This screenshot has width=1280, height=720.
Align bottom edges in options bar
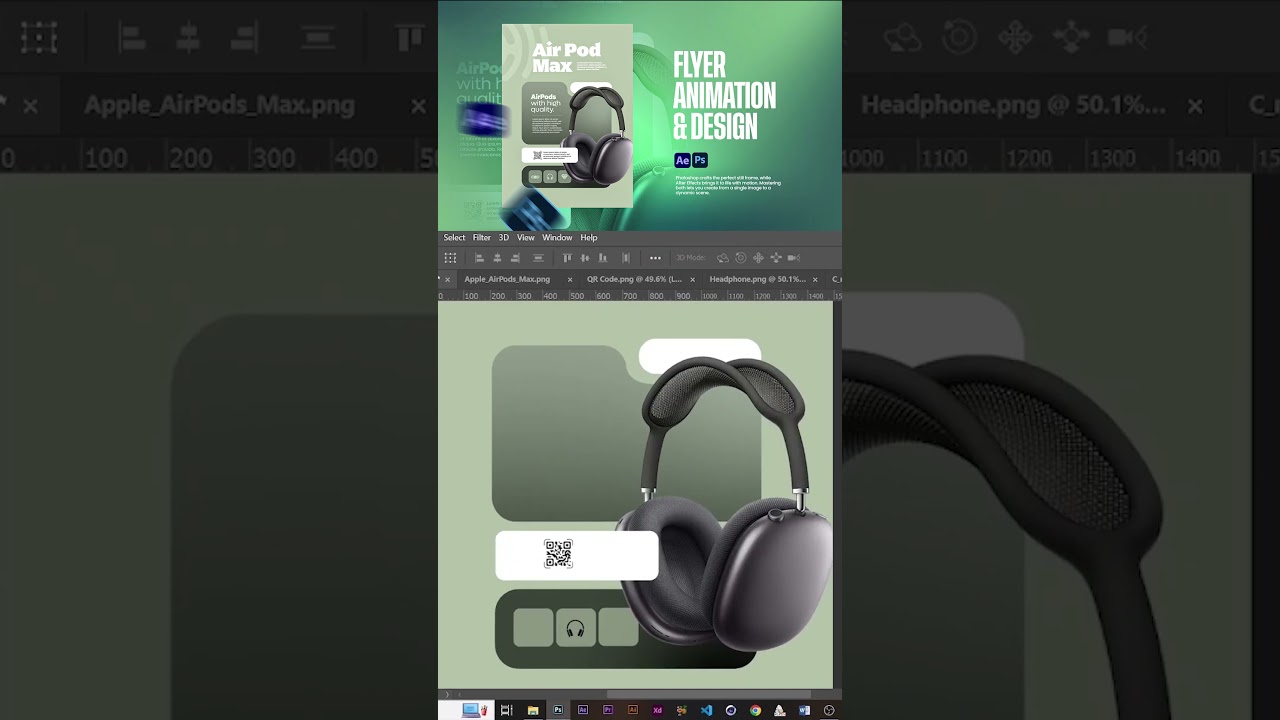tap(603, 258)
